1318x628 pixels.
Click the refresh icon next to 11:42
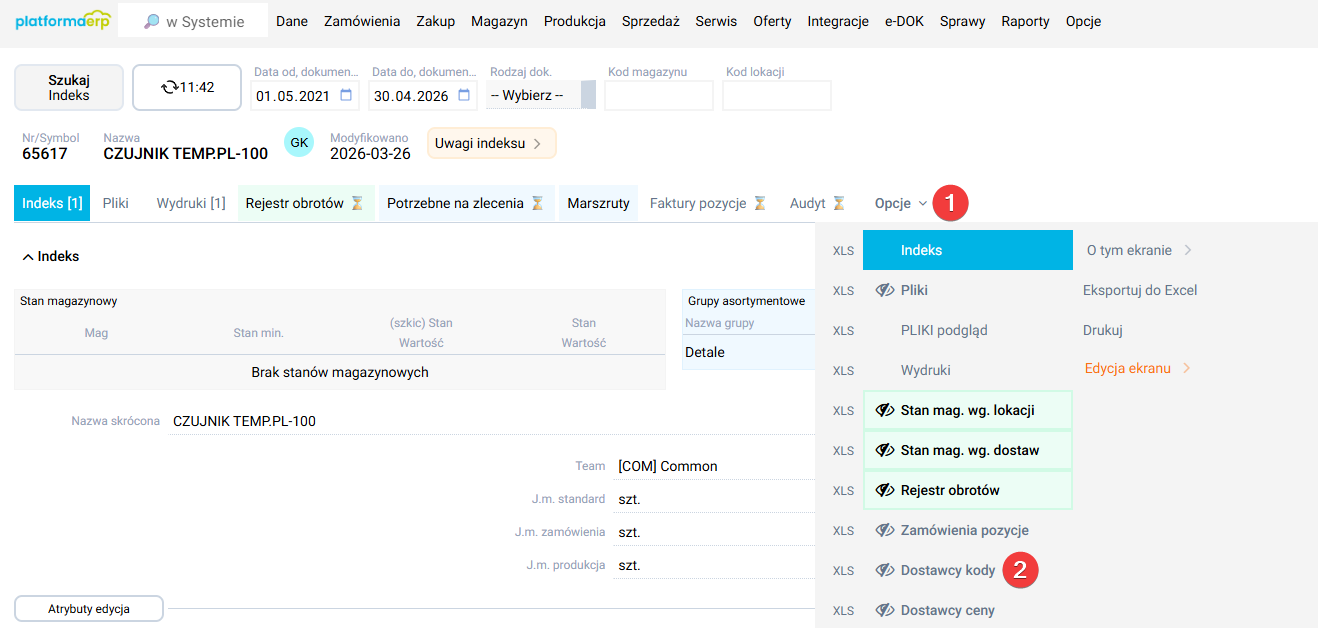(168, 87)
